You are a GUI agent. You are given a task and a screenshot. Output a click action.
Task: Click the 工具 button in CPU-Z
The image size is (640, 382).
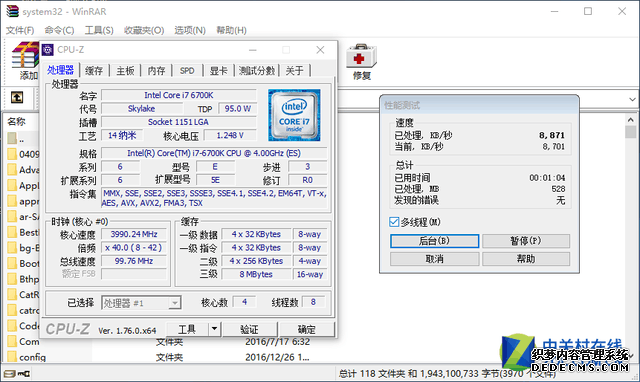coord(187,329)
